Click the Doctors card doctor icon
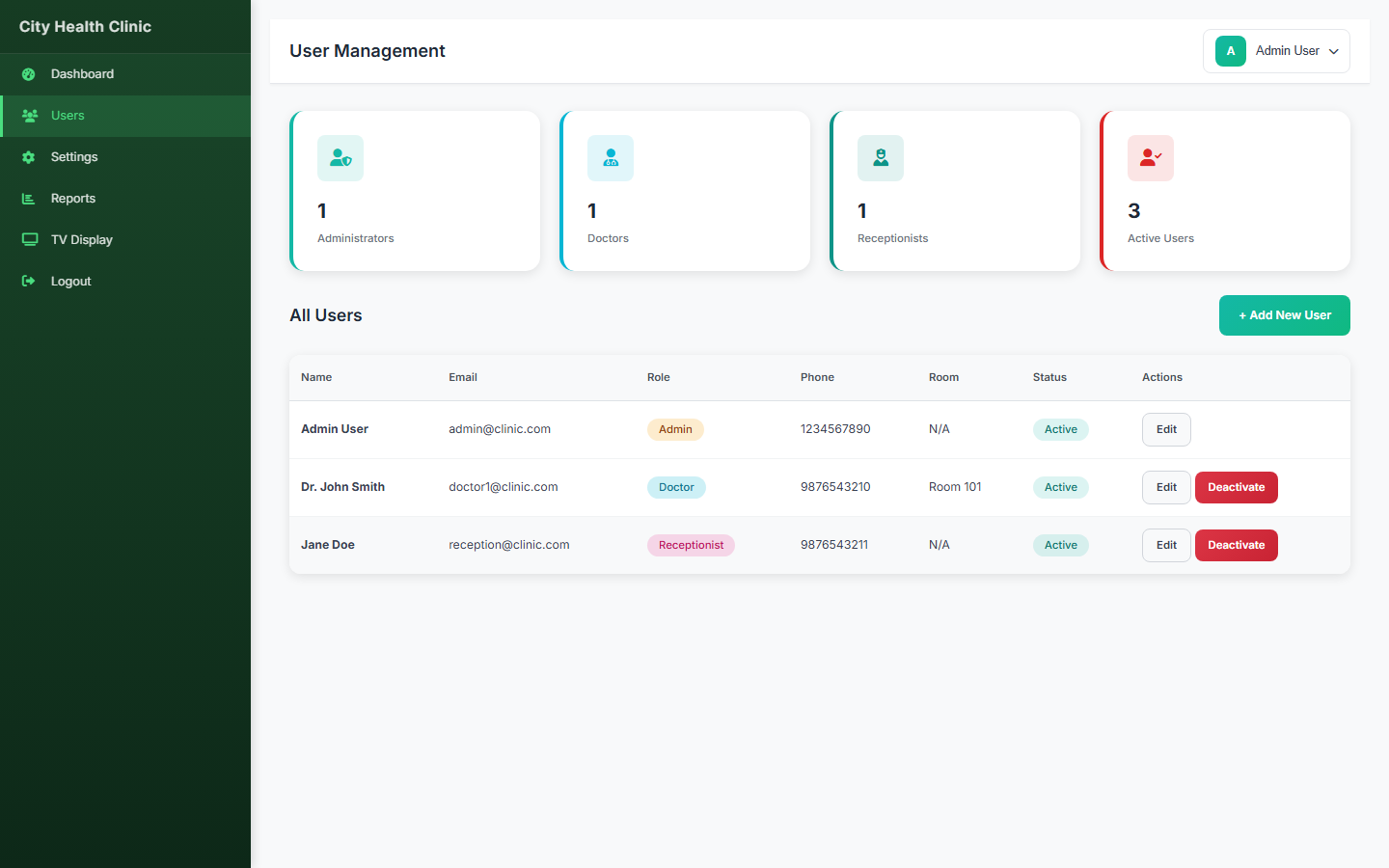Screen dimensions: 1389x868 coord(611,158)
